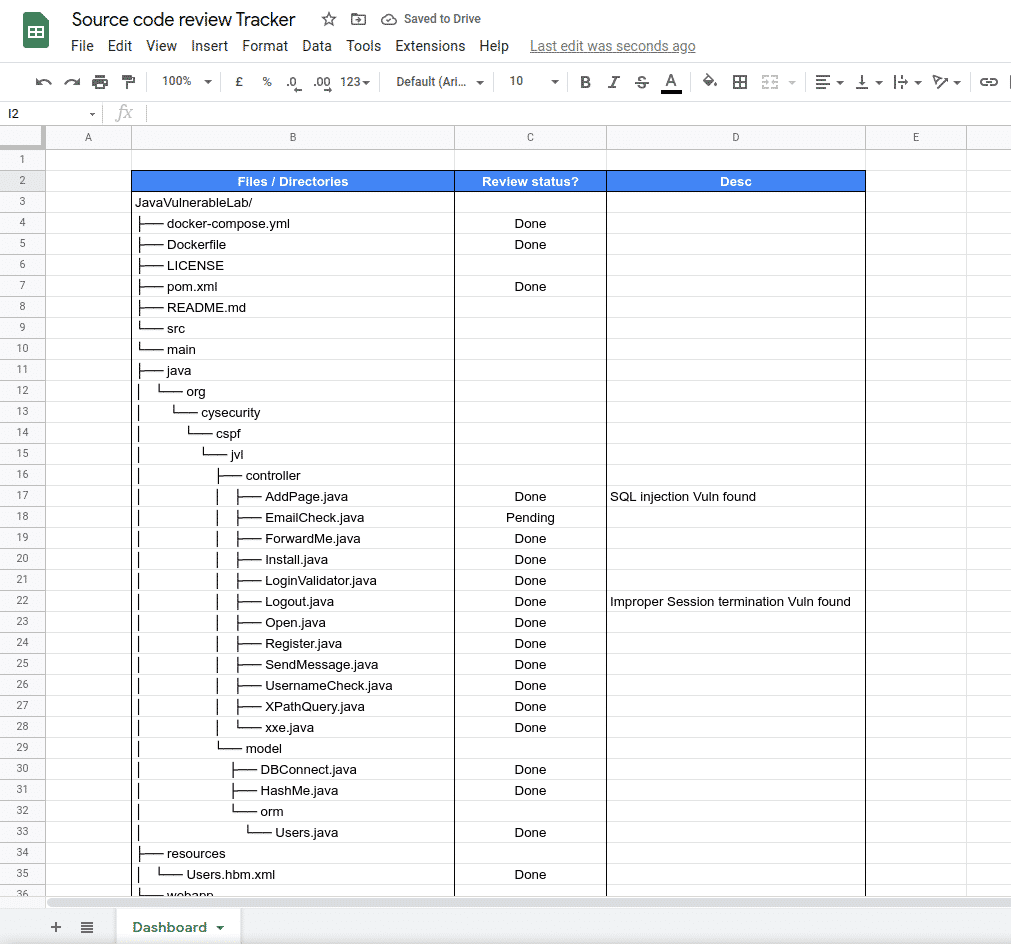Viewport: 1011px width, 944px height.
Task: Click the Move to folder icon
Action: tap(358, 19)
